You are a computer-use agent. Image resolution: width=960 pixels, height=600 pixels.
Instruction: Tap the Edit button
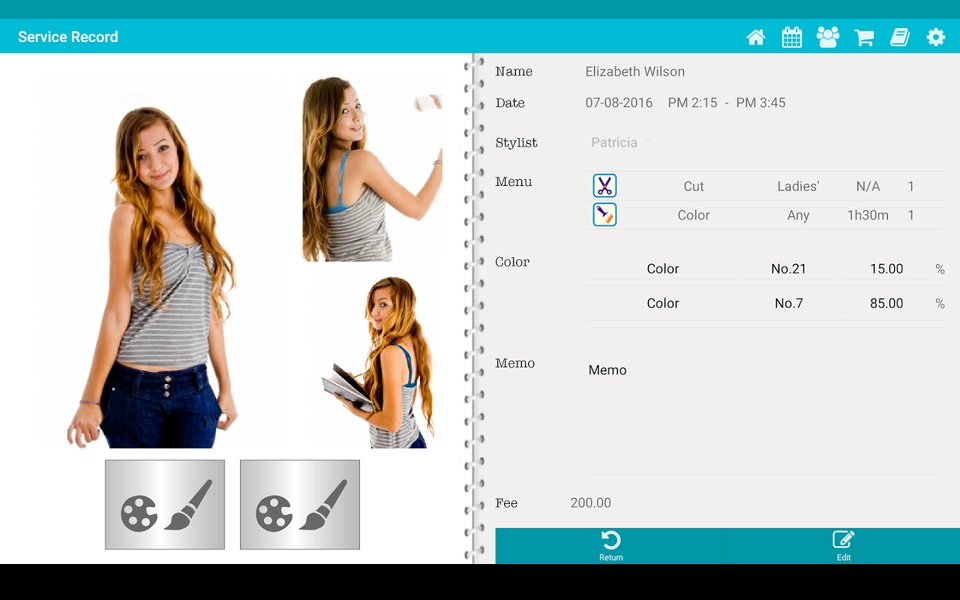[x=844, y=546]
